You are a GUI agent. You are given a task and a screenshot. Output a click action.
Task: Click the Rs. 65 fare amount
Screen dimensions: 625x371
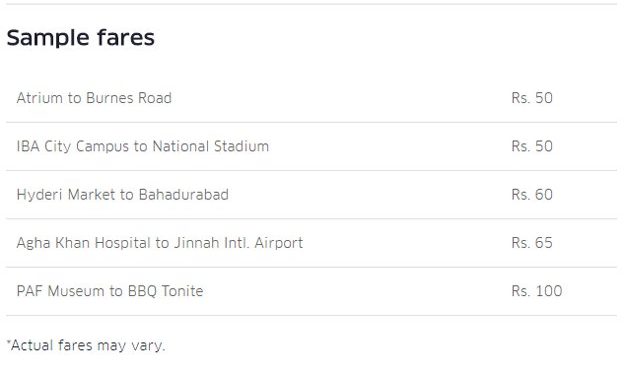click(532, 243)
